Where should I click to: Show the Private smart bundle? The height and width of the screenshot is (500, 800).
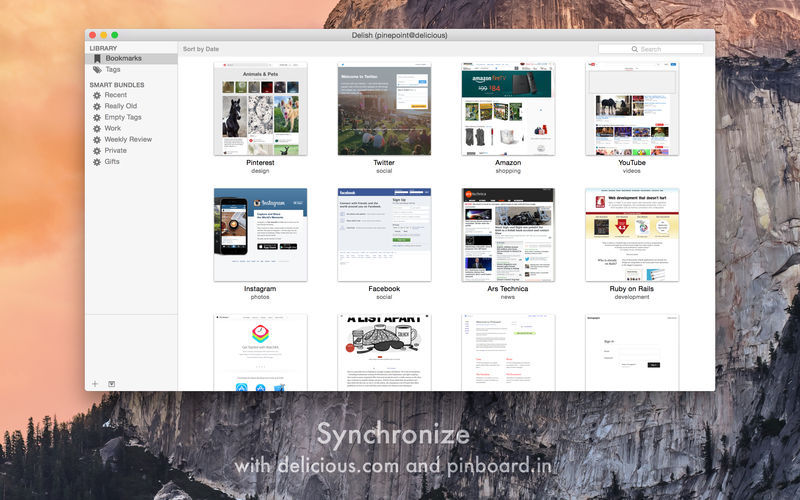coord(116,150)
